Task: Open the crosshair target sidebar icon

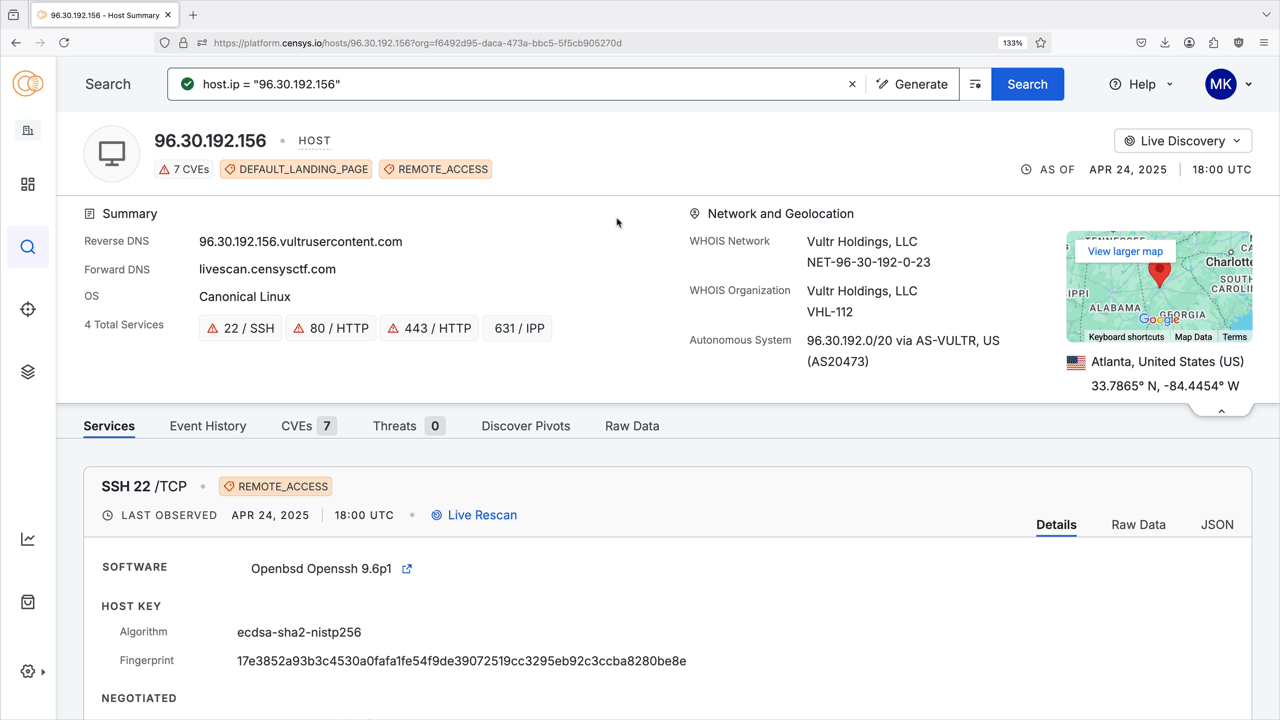Action: (x=28, y=309)
